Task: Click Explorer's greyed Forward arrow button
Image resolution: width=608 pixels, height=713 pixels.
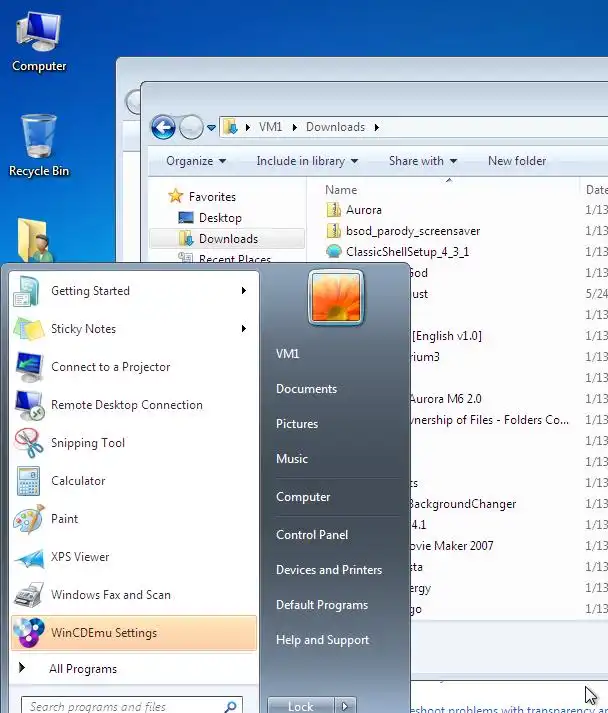Action: pyautogui.click(x=191, y=127)
